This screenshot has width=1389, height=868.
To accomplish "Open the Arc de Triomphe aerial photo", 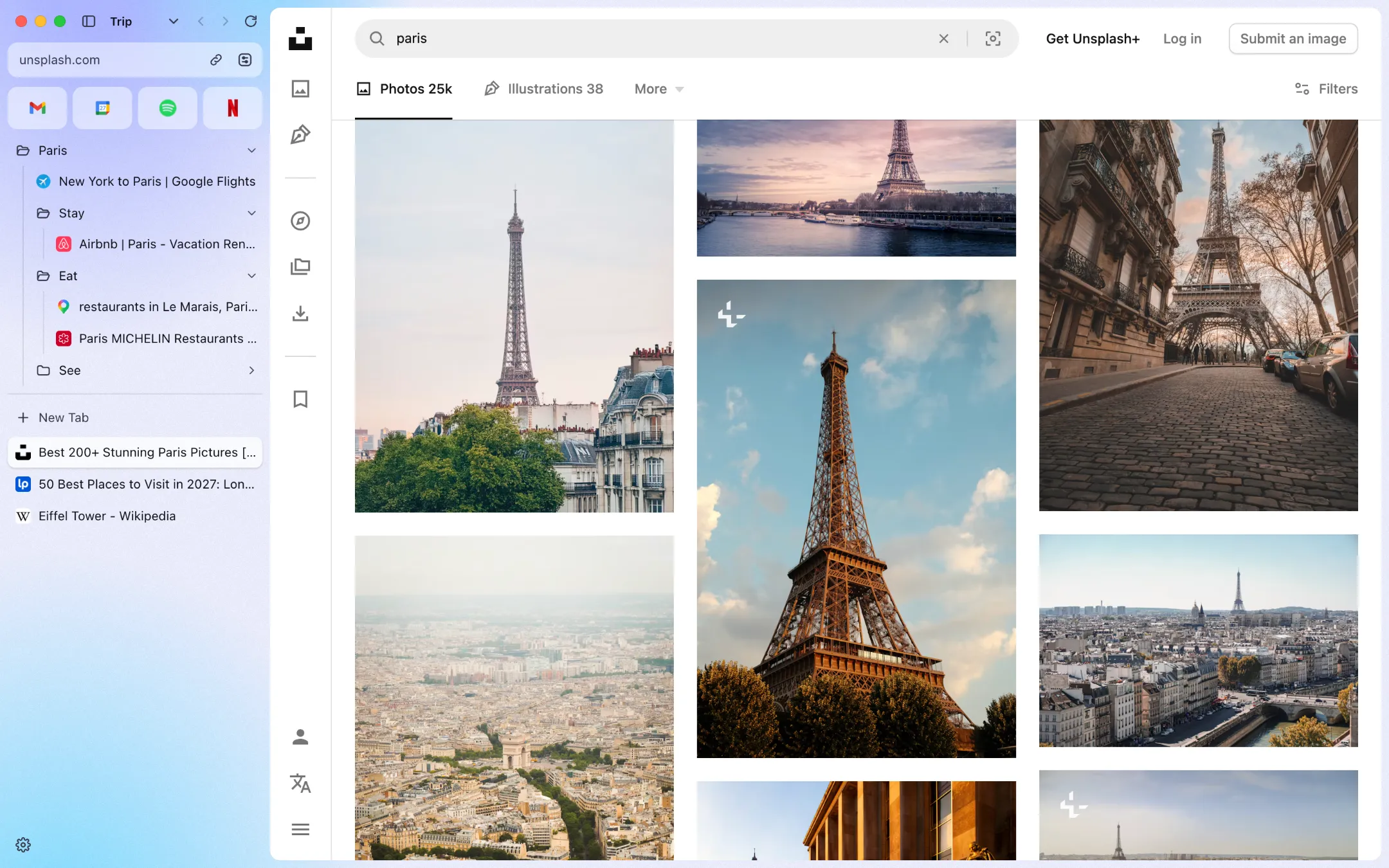I will click(x=514, y=698).
